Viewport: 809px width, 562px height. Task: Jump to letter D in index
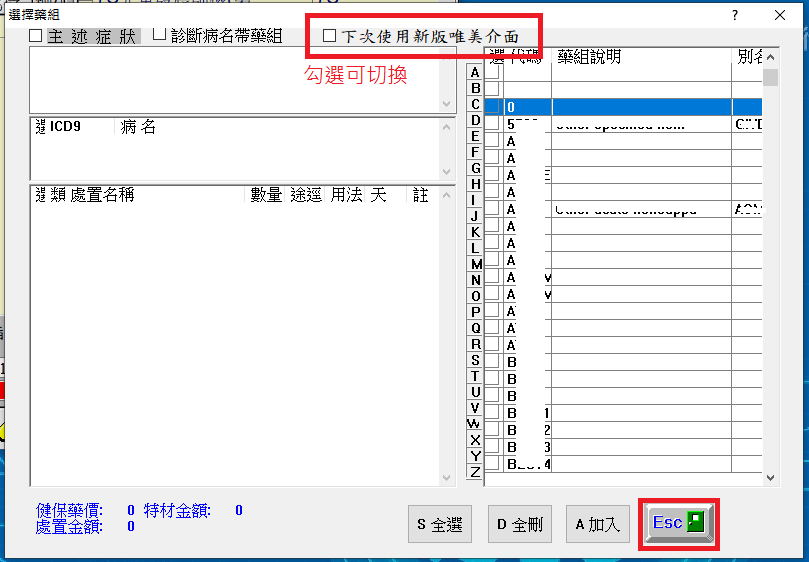click(475, 120)
